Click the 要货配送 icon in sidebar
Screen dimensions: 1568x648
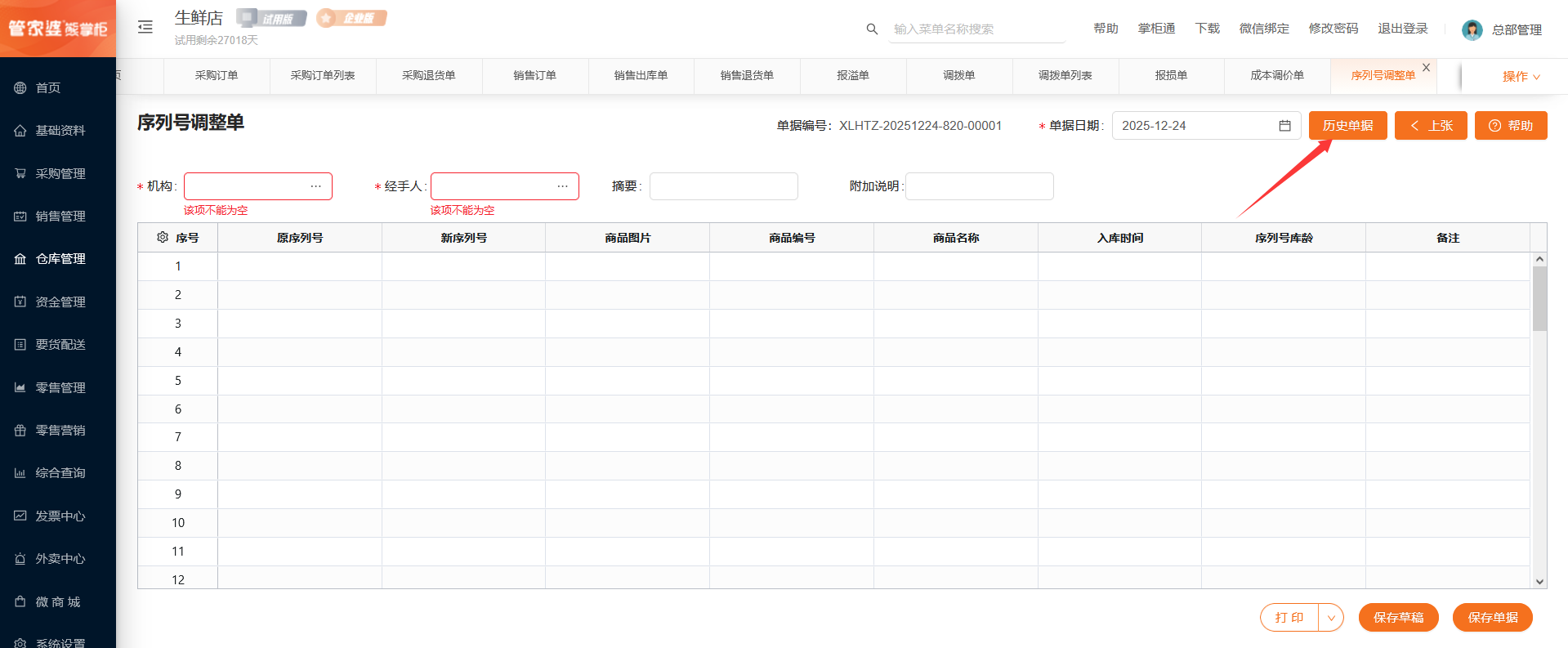click(x=20, y=345)
